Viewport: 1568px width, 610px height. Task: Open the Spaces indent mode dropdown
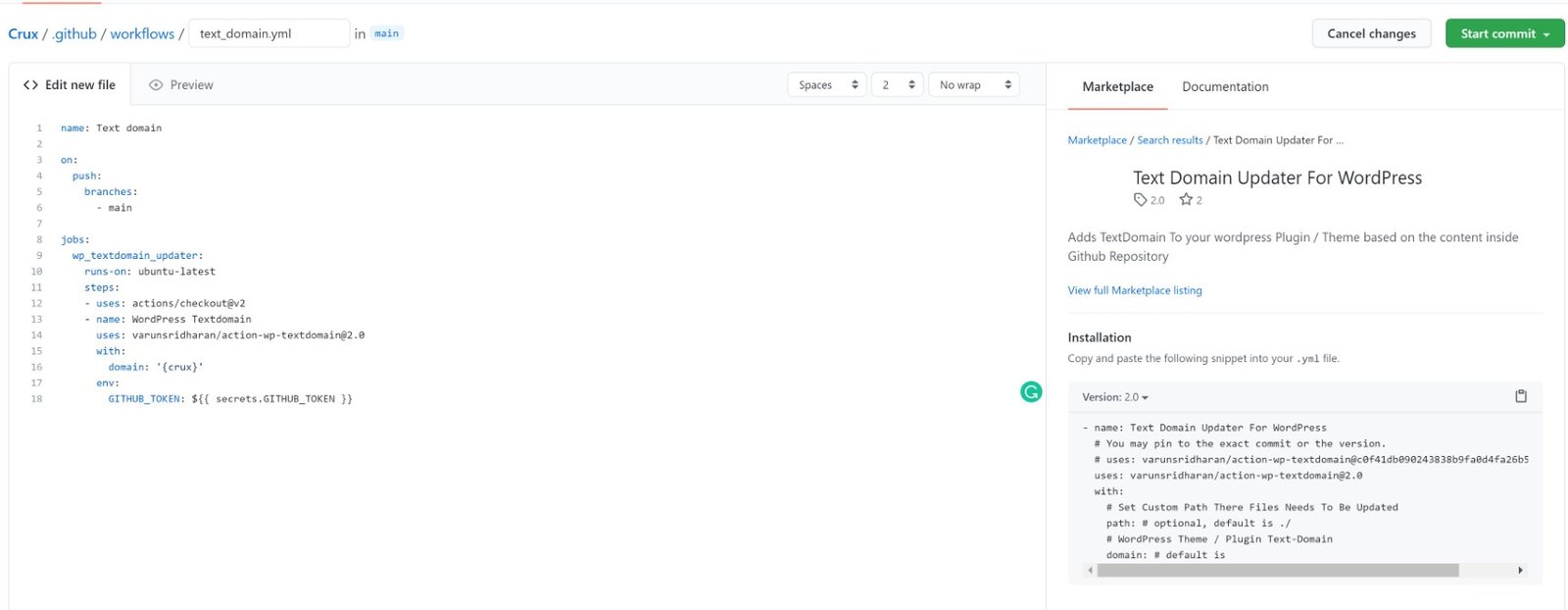pos(828,85)
